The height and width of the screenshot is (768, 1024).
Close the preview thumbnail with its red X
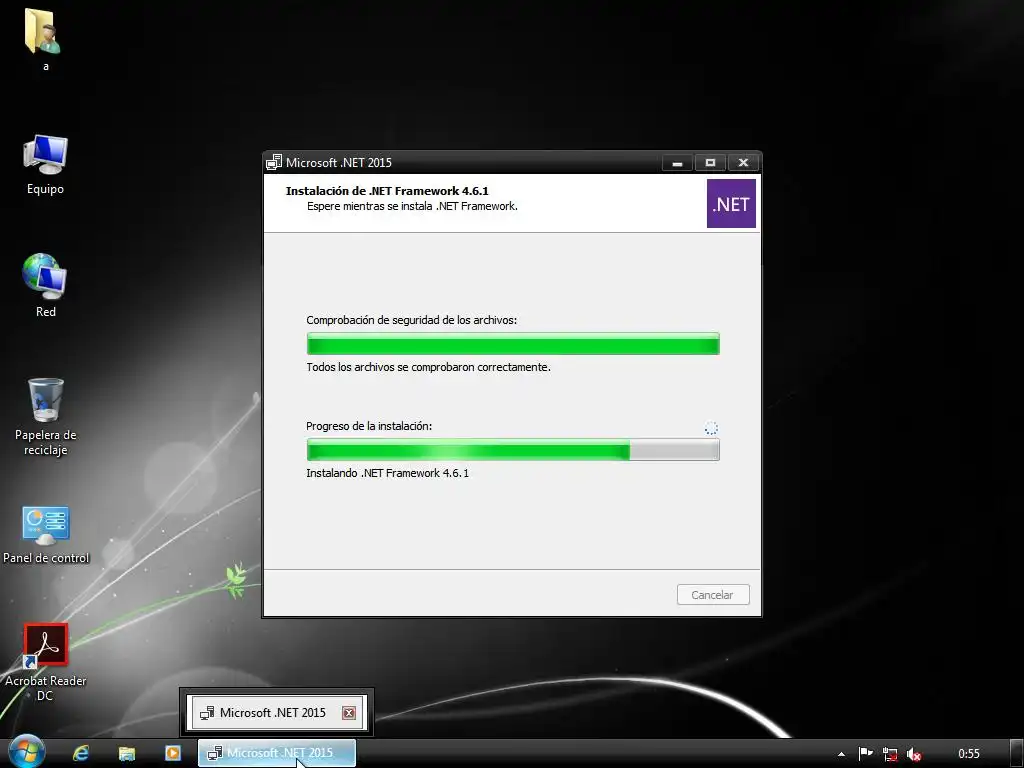click(x=349, y=712)
